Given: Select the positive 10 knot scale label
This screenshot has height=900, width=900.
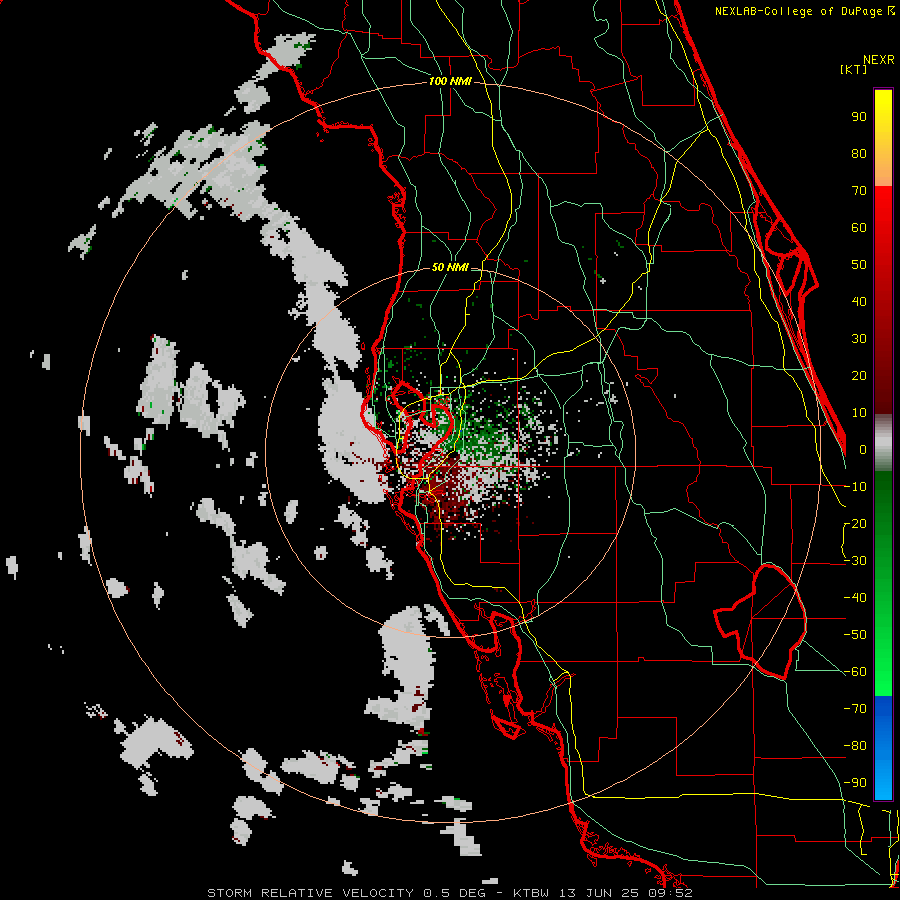Looking at the screenshot, I should (859, 413).
